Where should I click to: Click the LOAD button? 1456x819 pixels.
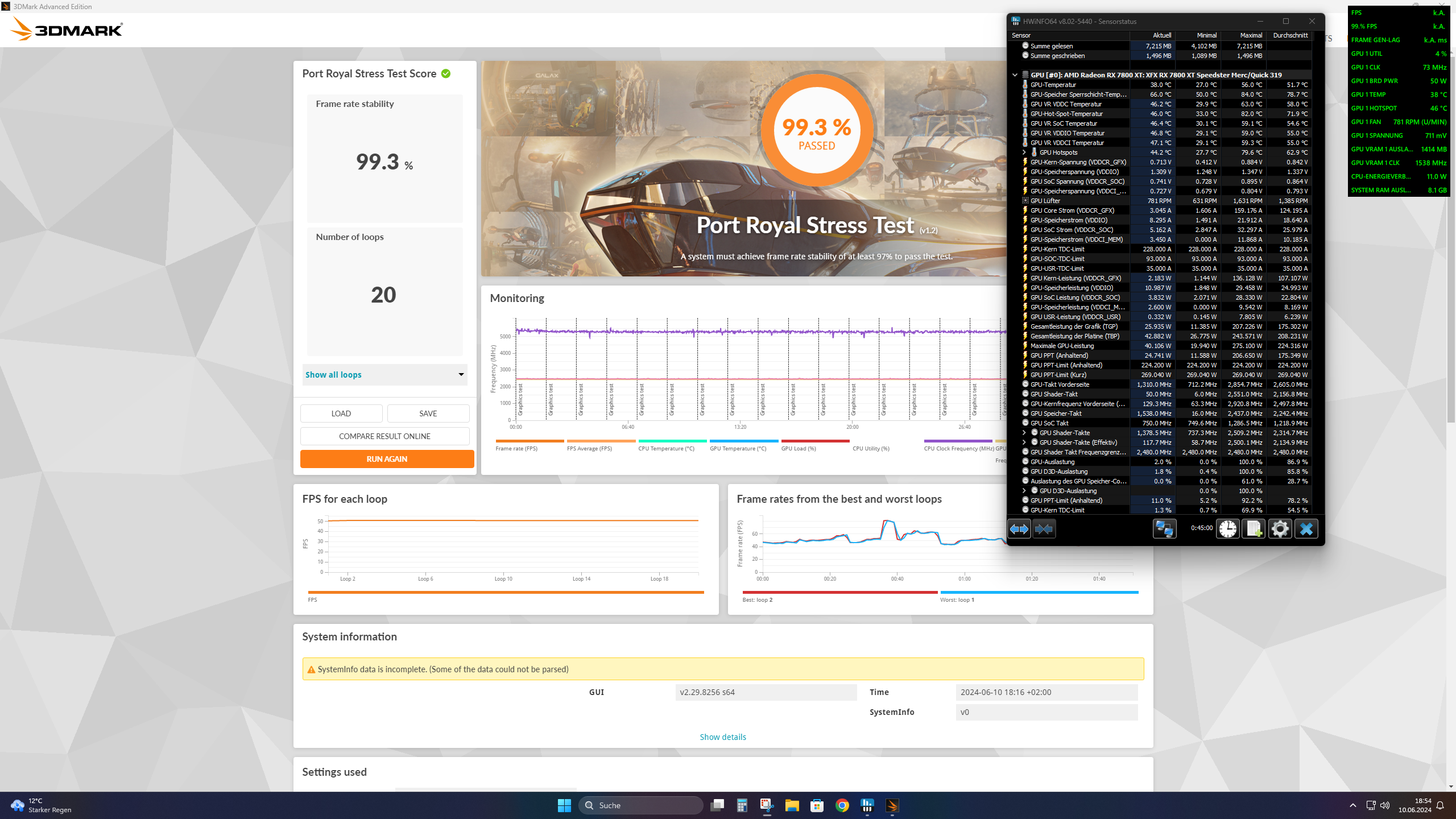click(341, 413)
